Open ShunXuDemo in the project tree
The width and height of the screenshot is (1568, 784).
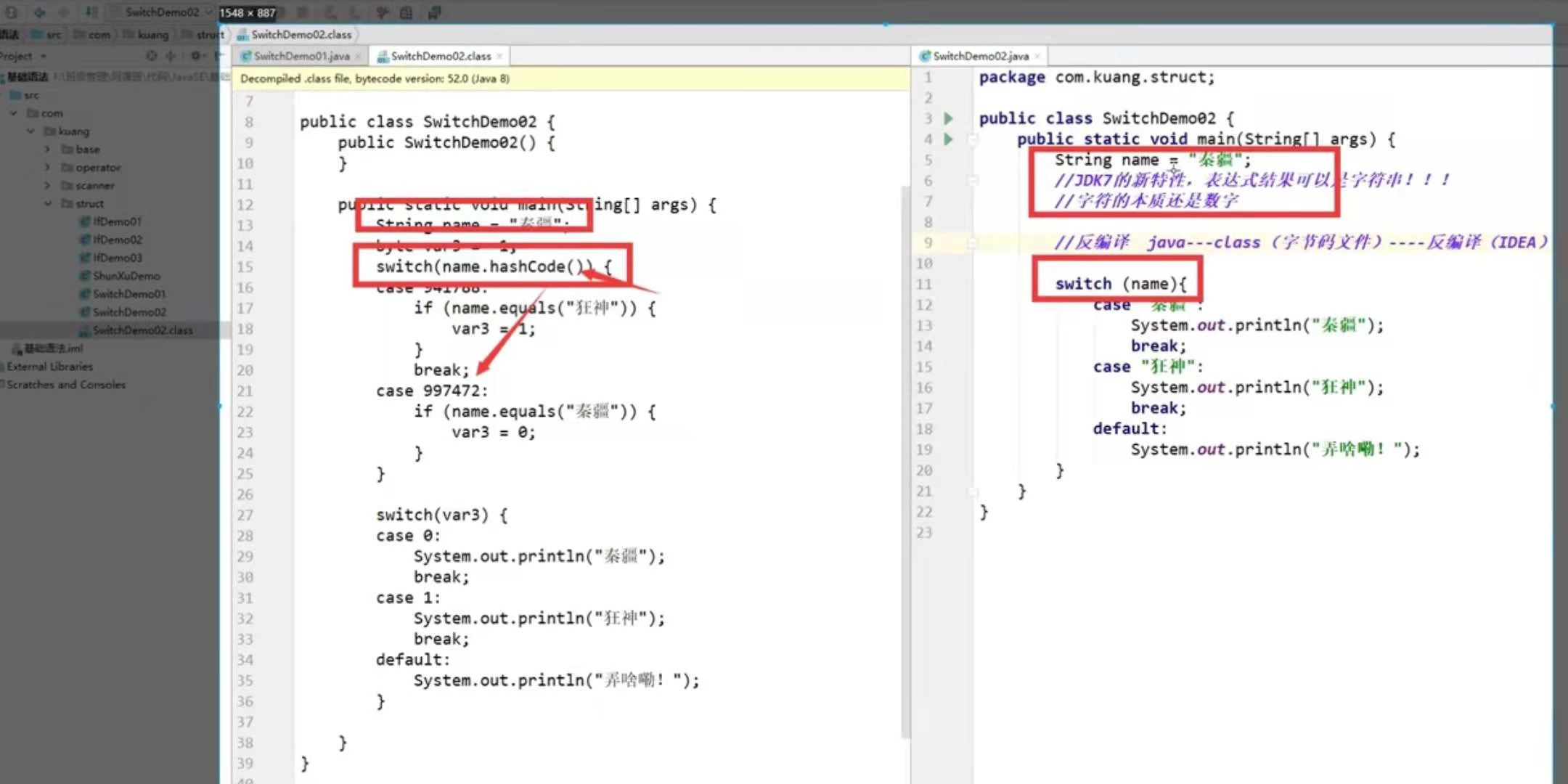126,276
